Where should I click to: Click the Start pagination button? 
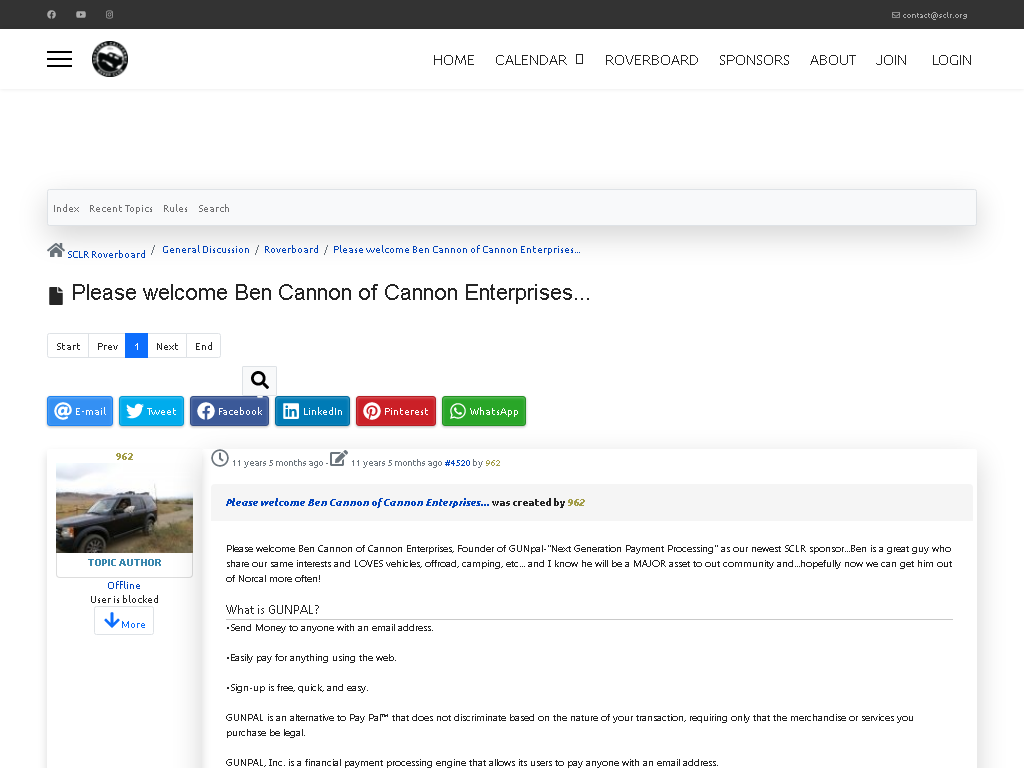tap(68, 346)
